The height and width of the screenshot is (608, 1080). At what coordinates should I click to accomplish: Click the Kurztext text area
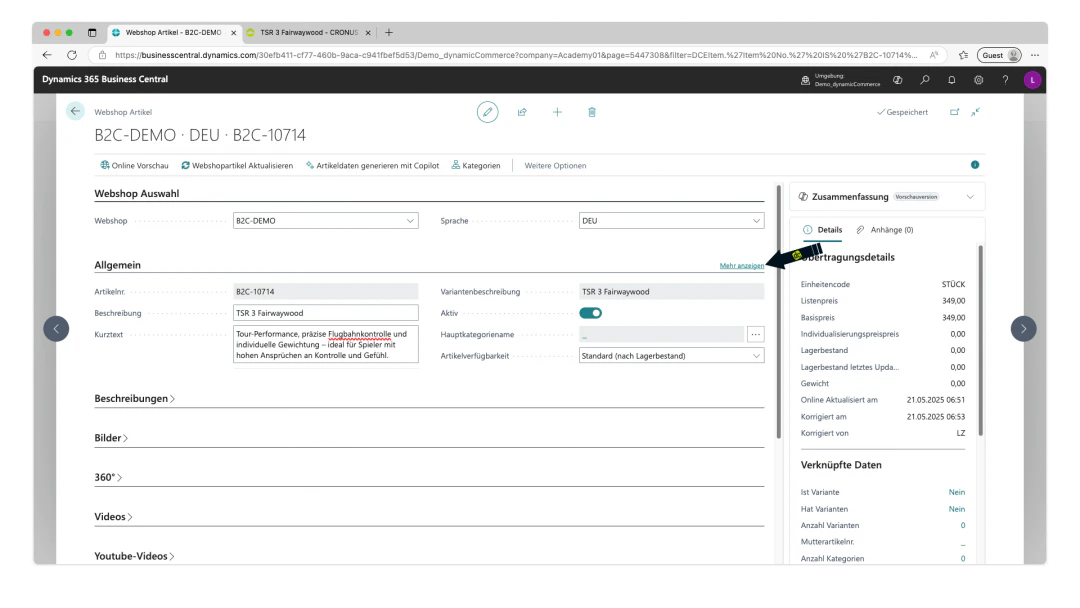click(325, 344)
